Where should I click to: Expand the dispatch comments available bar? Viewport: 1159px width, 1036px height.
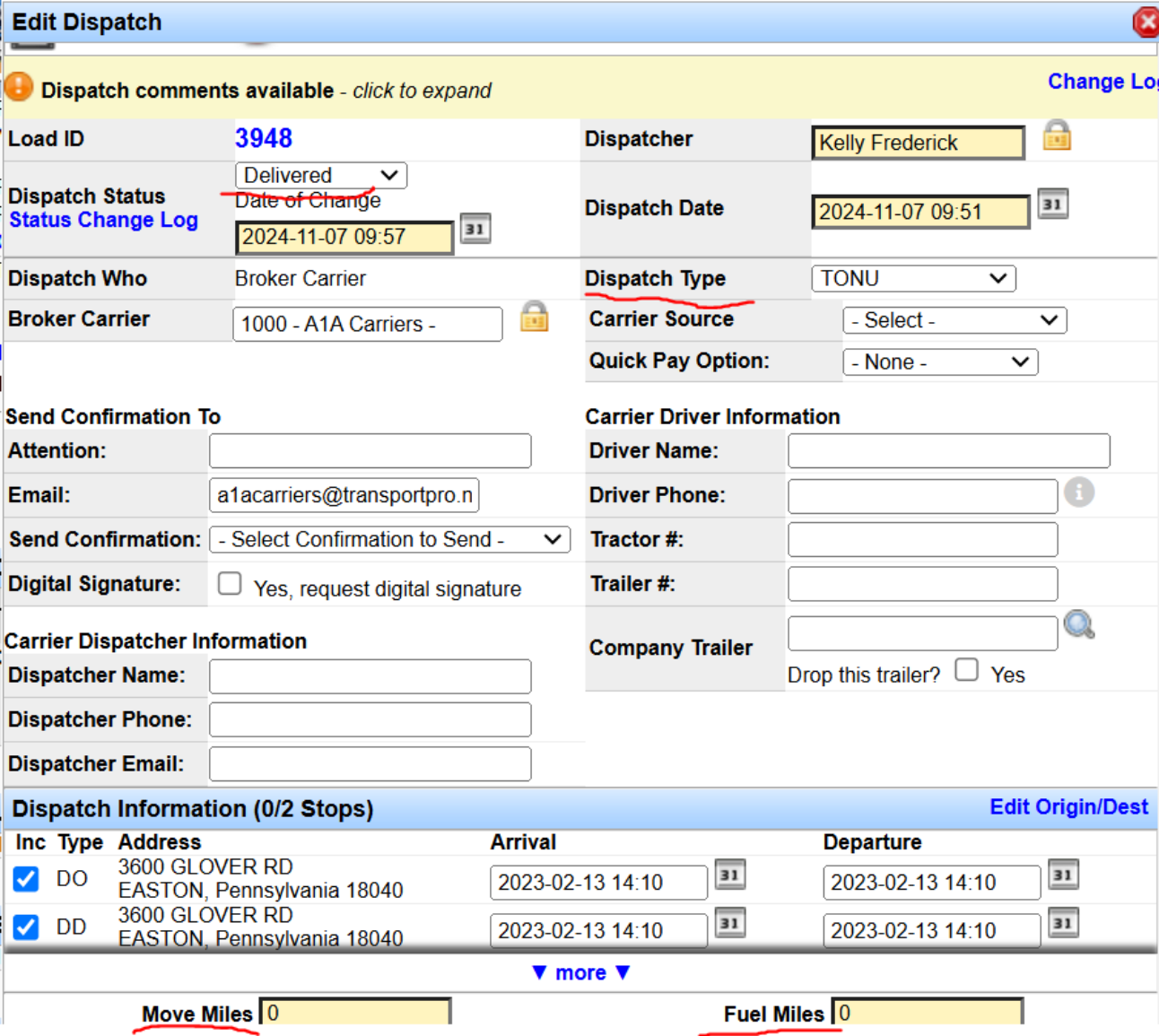click(266, 91)
